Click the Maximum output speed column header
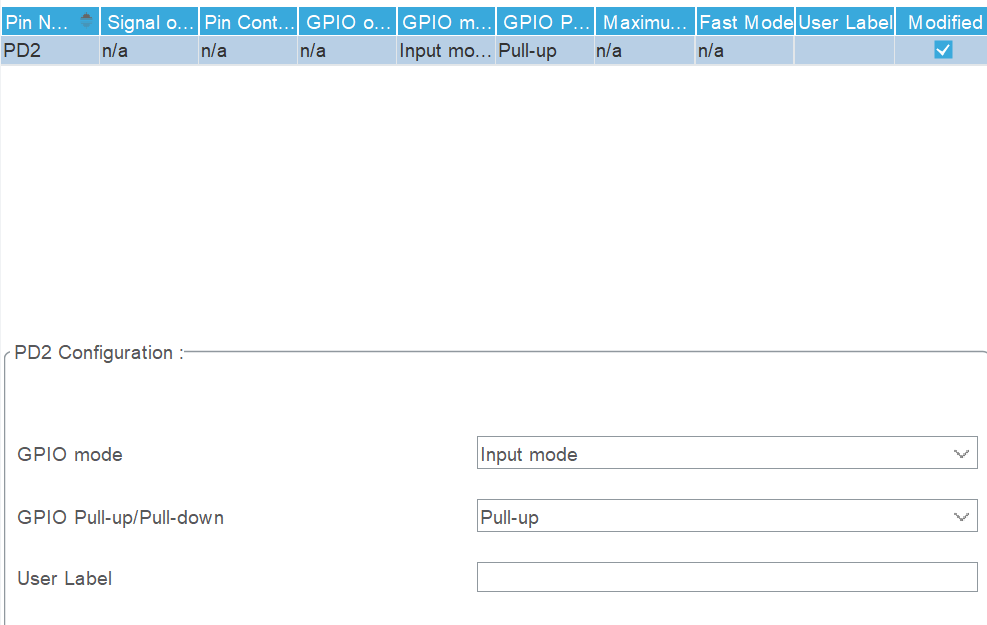The image size is (987, 625). pyautogui.click(x=644, y=21)
